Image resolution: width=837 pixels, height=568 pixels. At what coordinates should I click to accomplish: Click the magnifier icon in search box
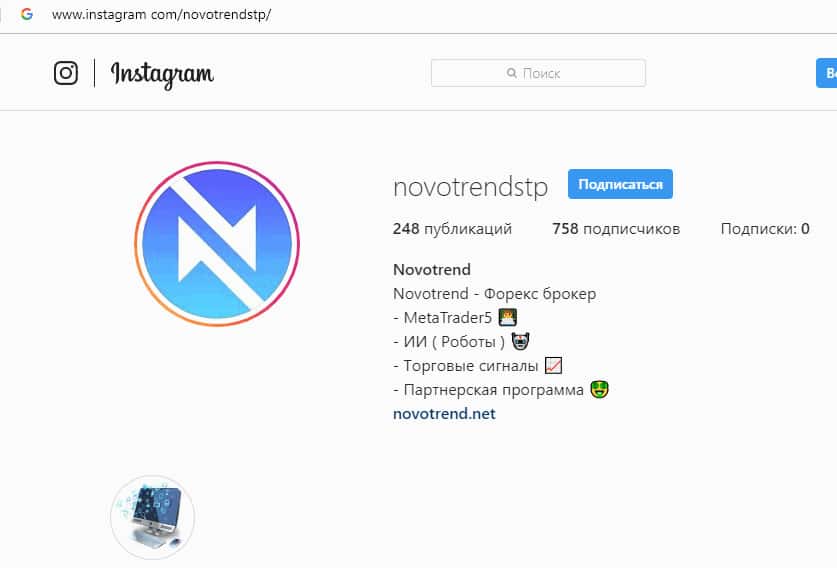pos(511,73)
